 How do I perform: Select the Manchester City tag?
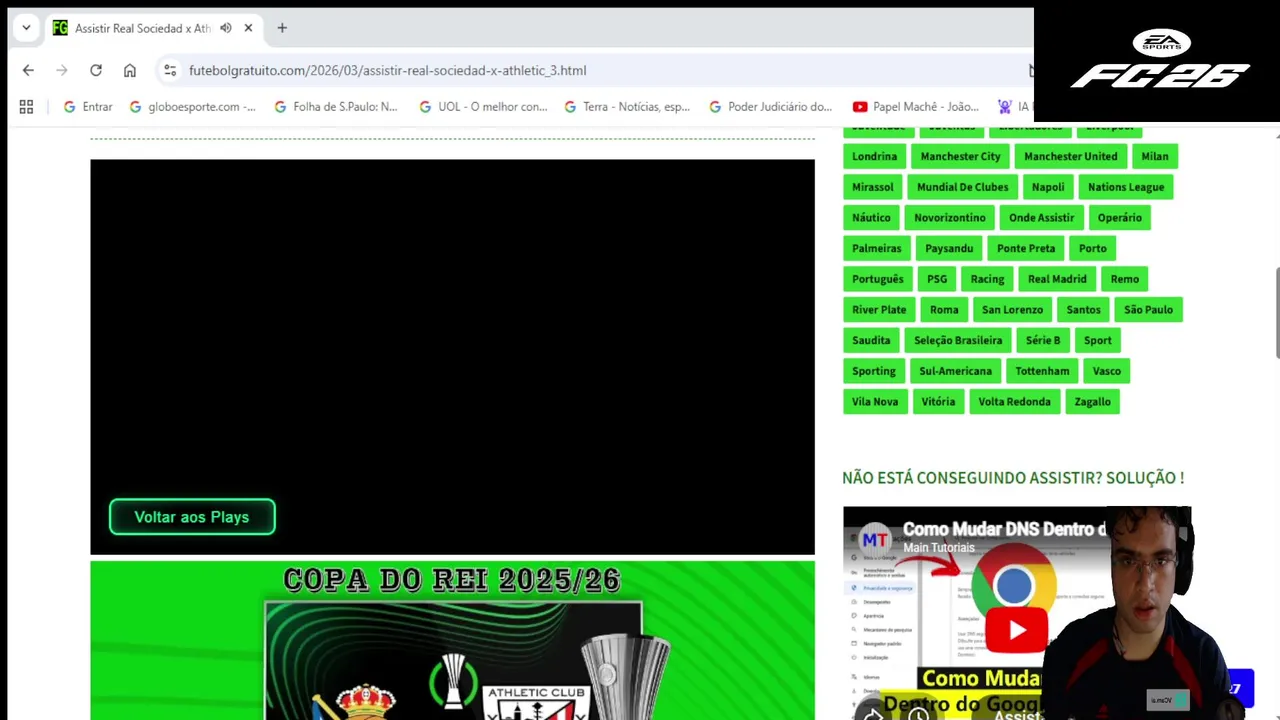[x=960, y=156]
